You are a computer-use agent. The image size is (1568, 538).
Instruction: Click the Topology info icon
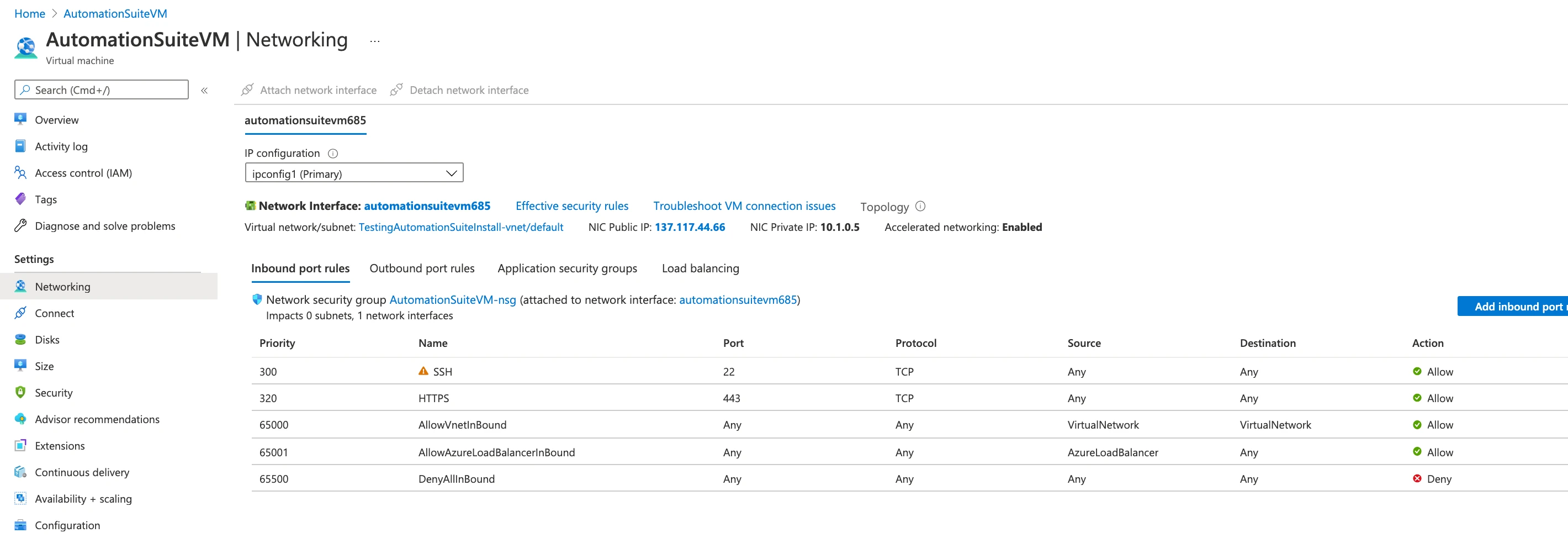click(920, 207)
